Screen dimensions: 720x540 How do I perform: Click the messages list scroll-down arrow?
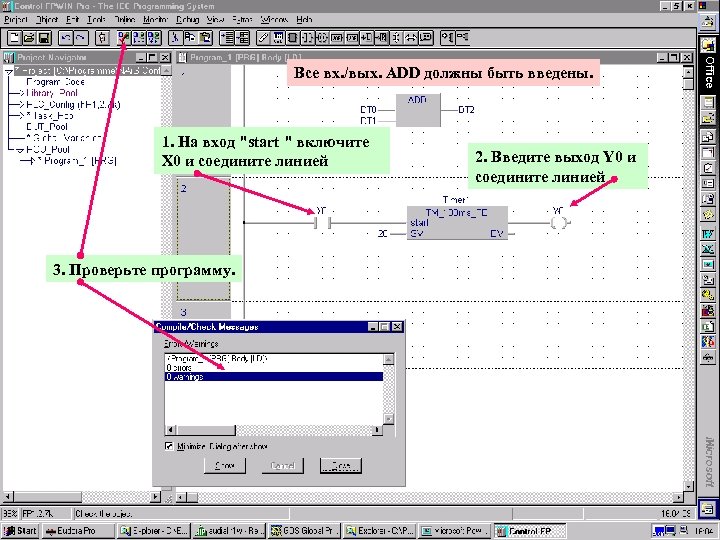pos(388,419)
